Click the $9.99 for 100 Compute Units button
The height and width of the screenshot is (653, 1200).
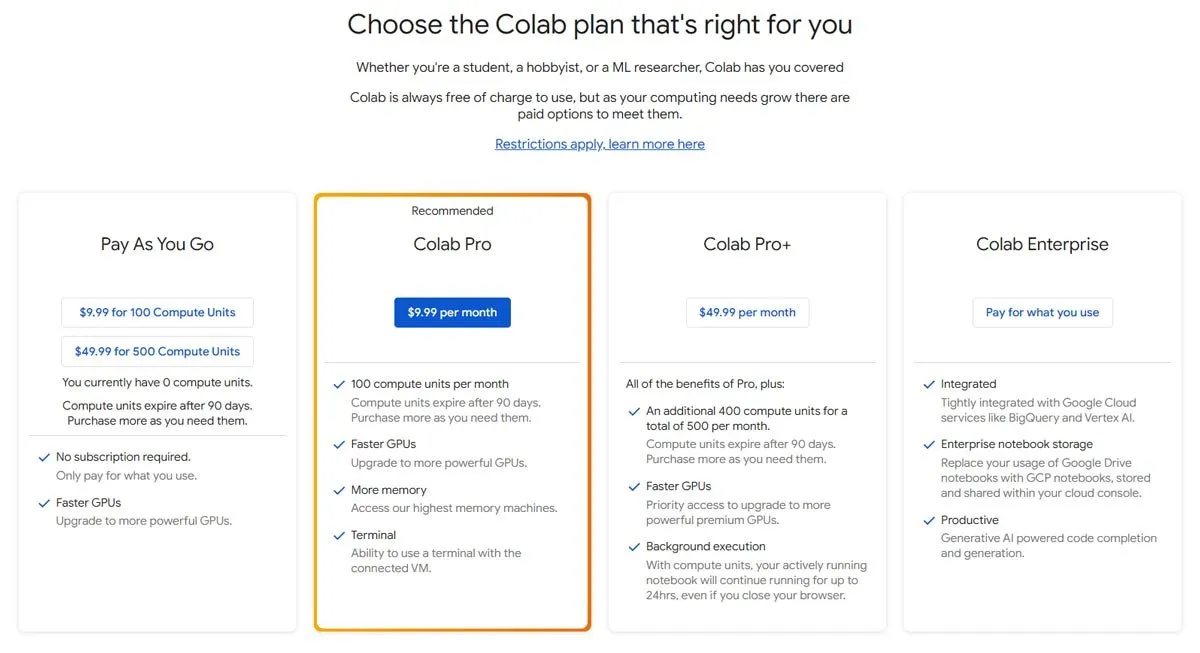click(x=157, y=312)
